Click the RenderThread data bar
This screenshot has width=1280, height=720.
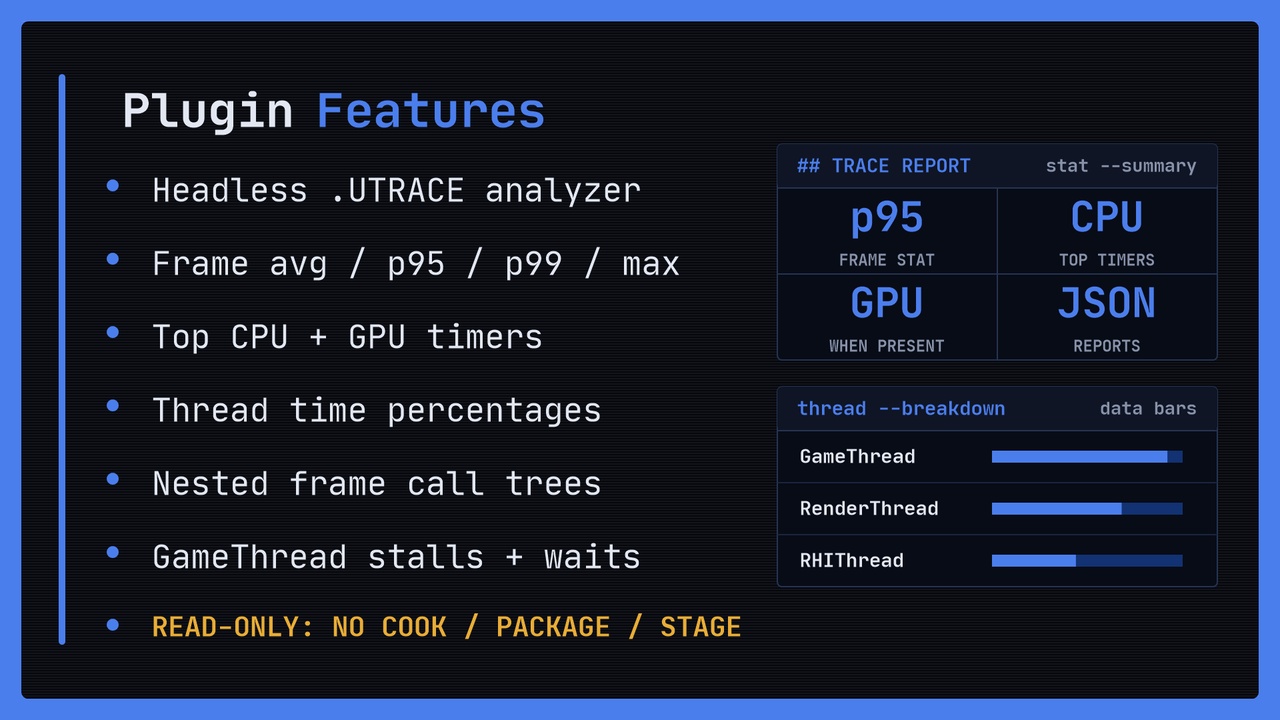point(1087,509)
